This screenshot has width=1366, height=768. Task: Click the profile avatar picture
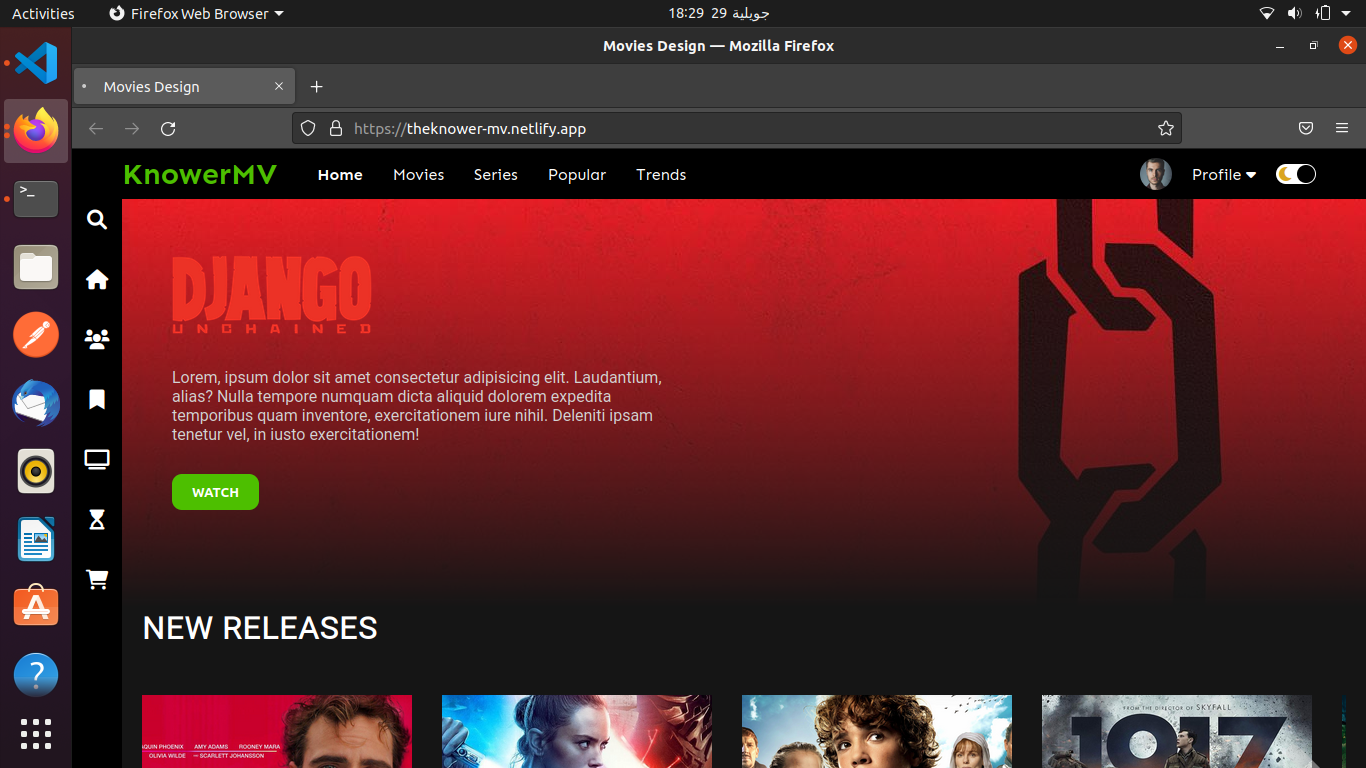(1156, 174)
